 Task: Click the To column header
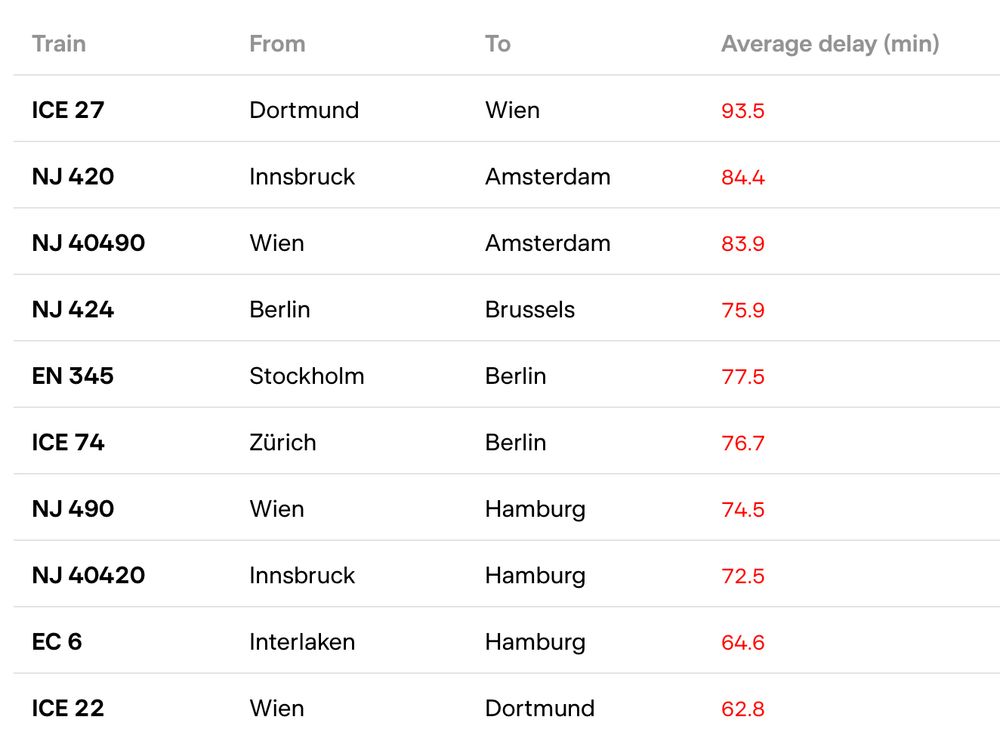(497, 44)
